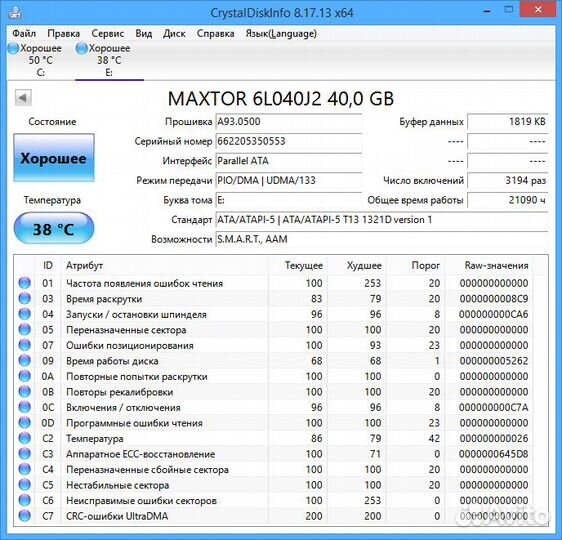Click the ID column header
The image size is (562, 540).
[48, 266]
